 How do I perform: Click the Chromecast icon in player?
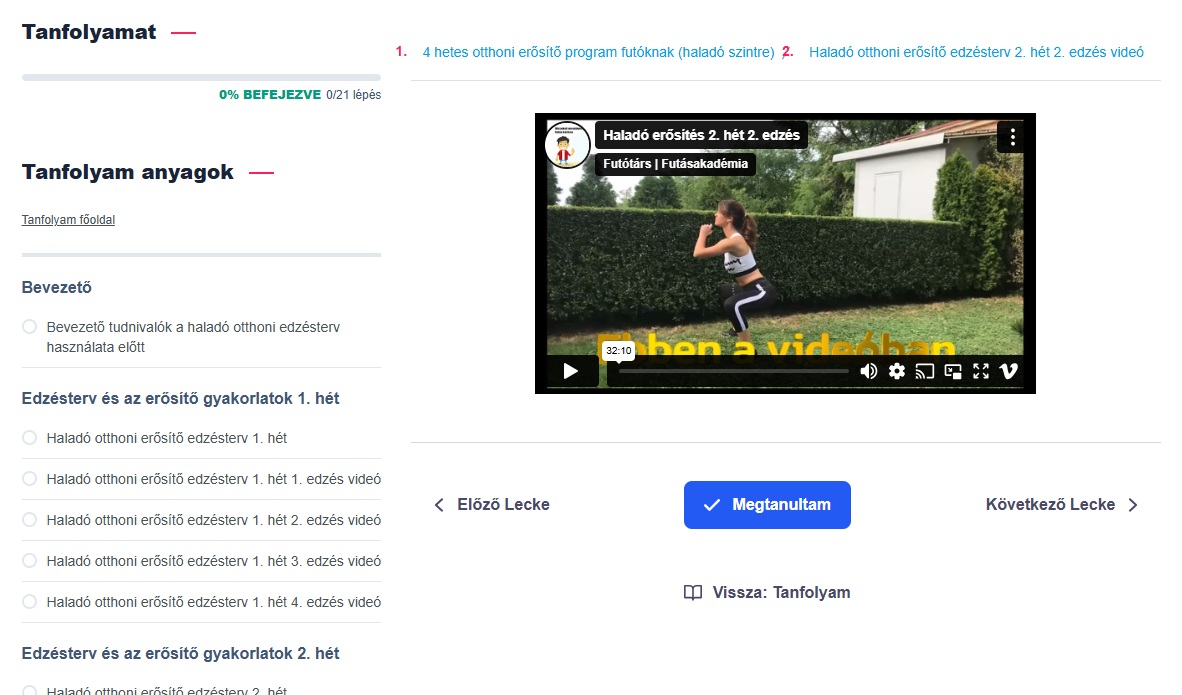point(925,371)
